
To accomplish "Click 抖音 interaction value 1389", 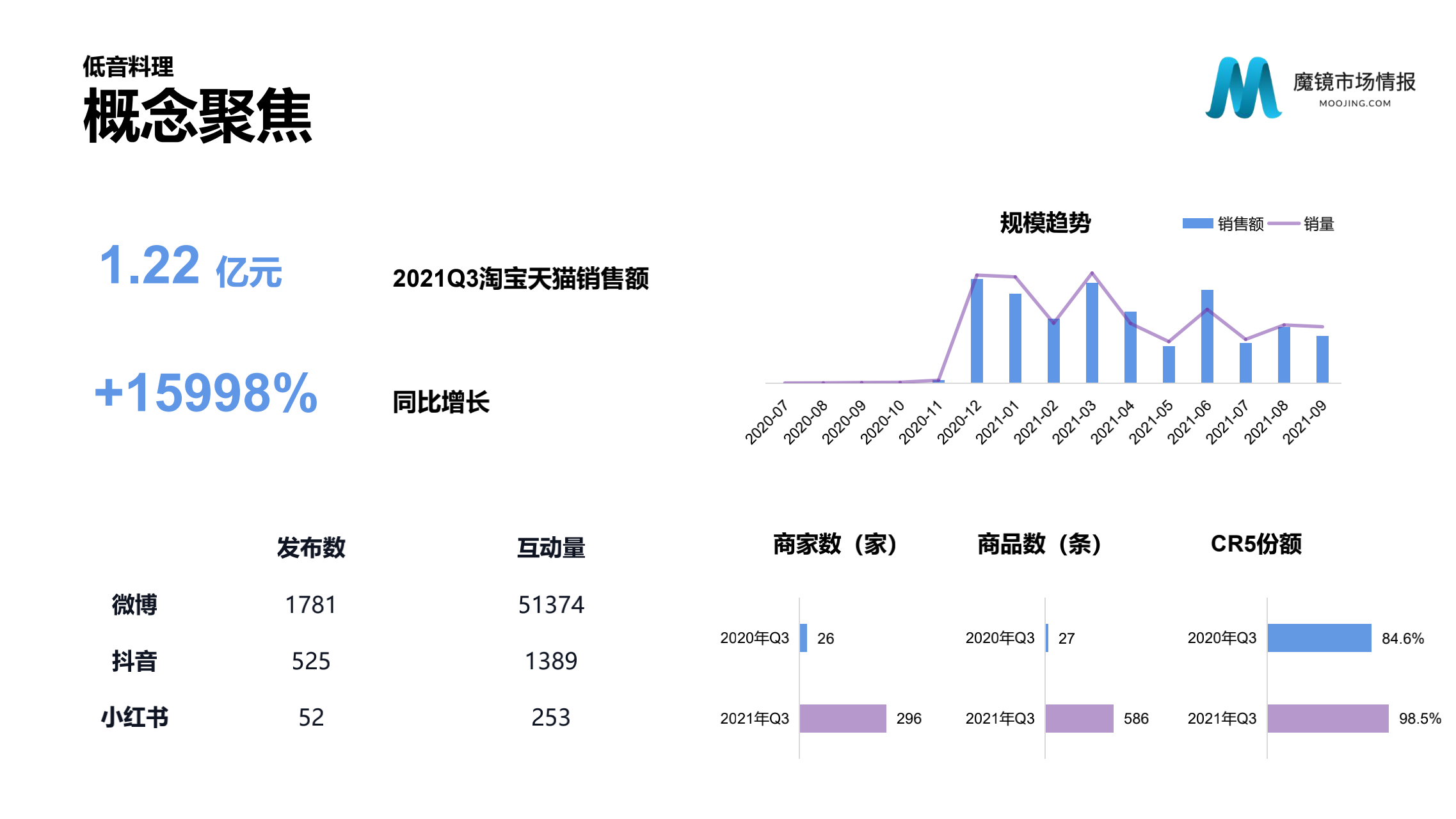I will [551, 661].
